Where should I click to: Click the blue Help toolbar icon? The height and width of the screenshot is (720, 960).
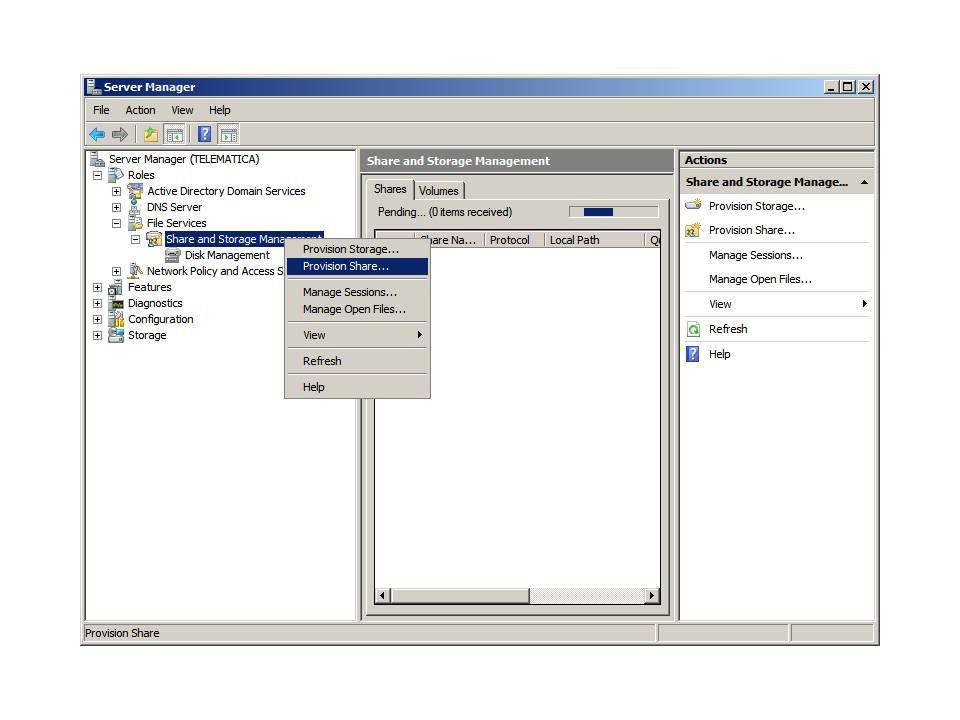tap(204, 135)
